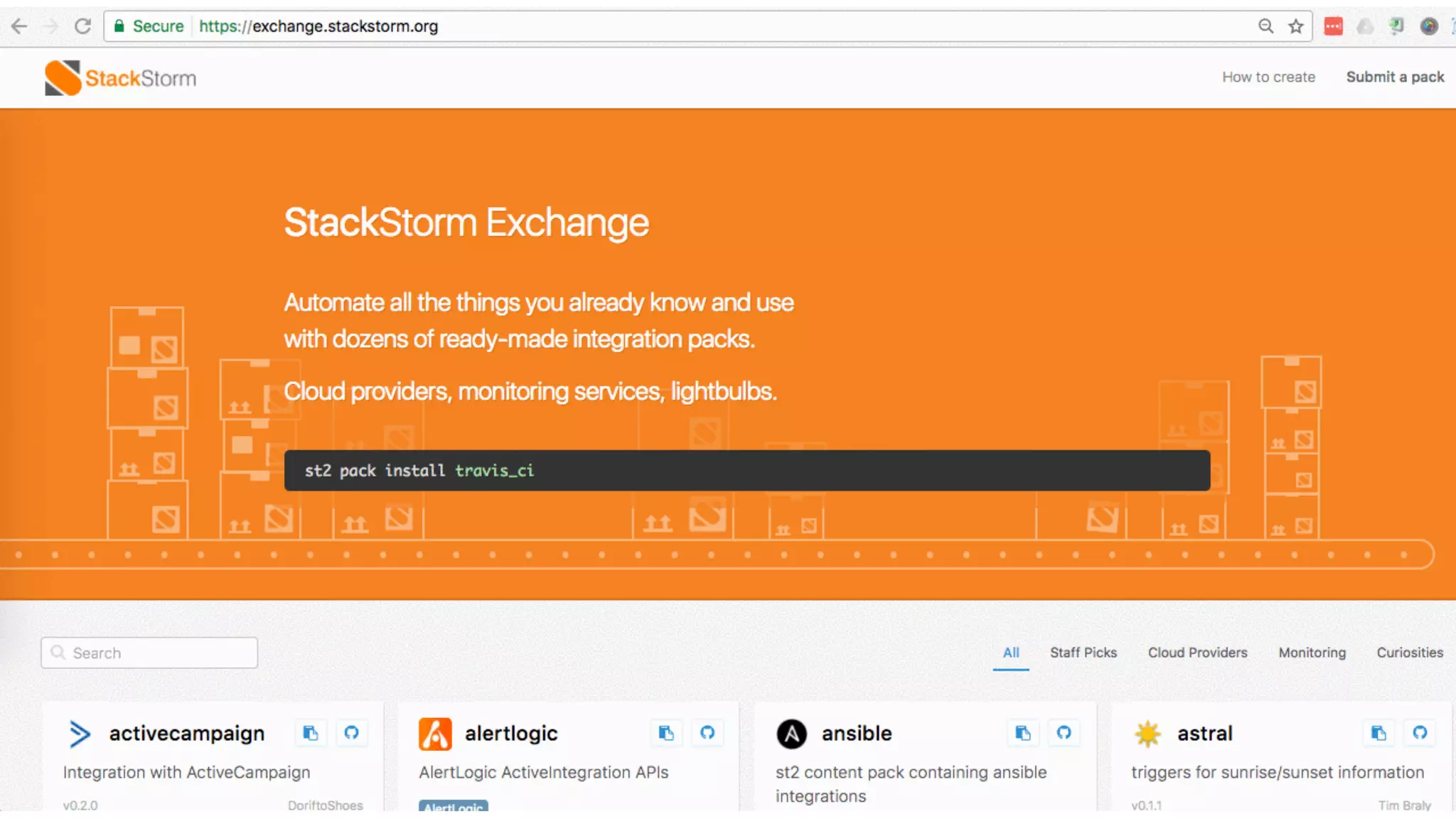The image size is (1456, 819).
Task: Click the browser forward arrow
Action: coord(50,26)
